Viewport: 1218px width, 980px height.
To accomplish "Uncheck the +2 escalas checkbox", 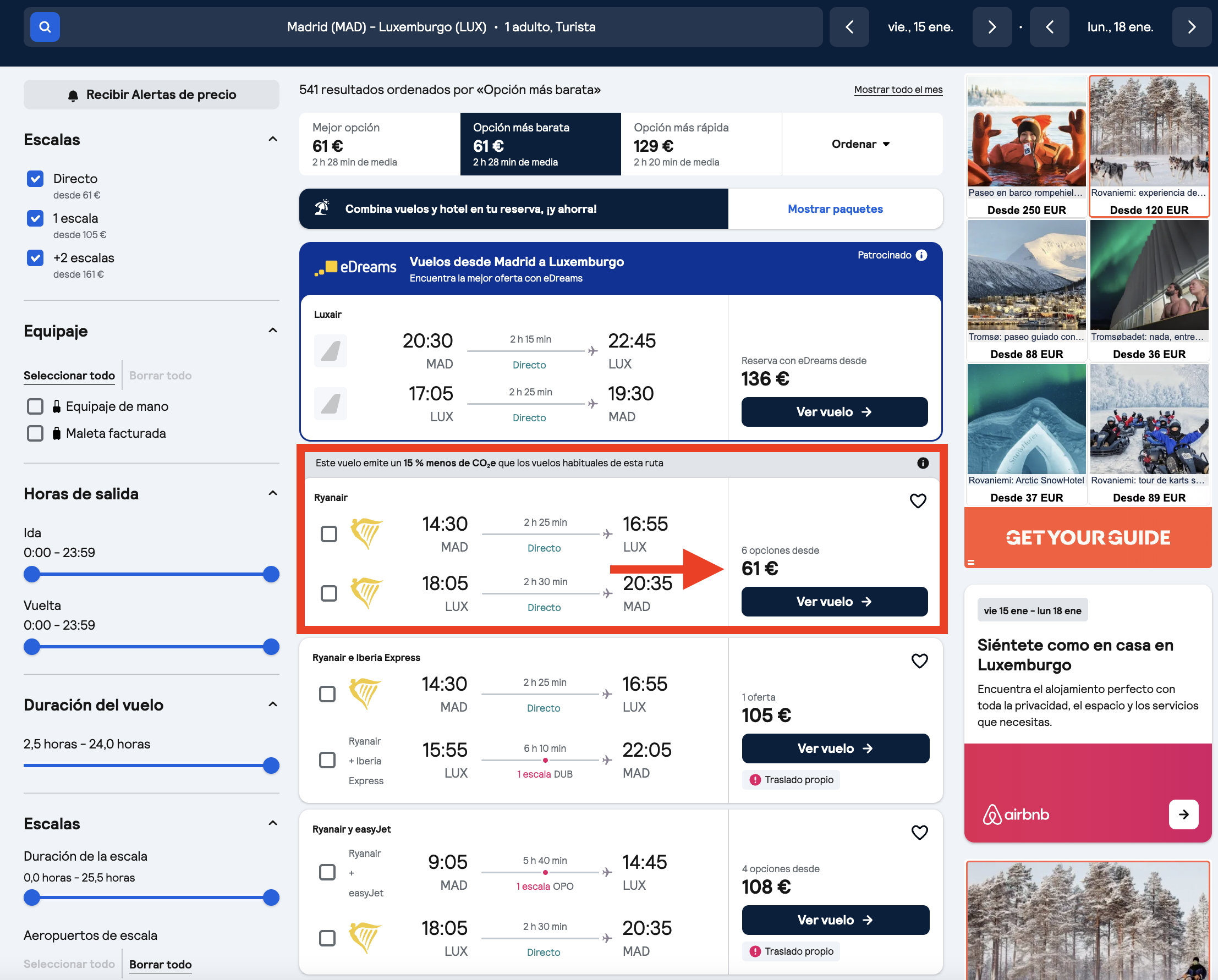I will [x=35, y=257].
